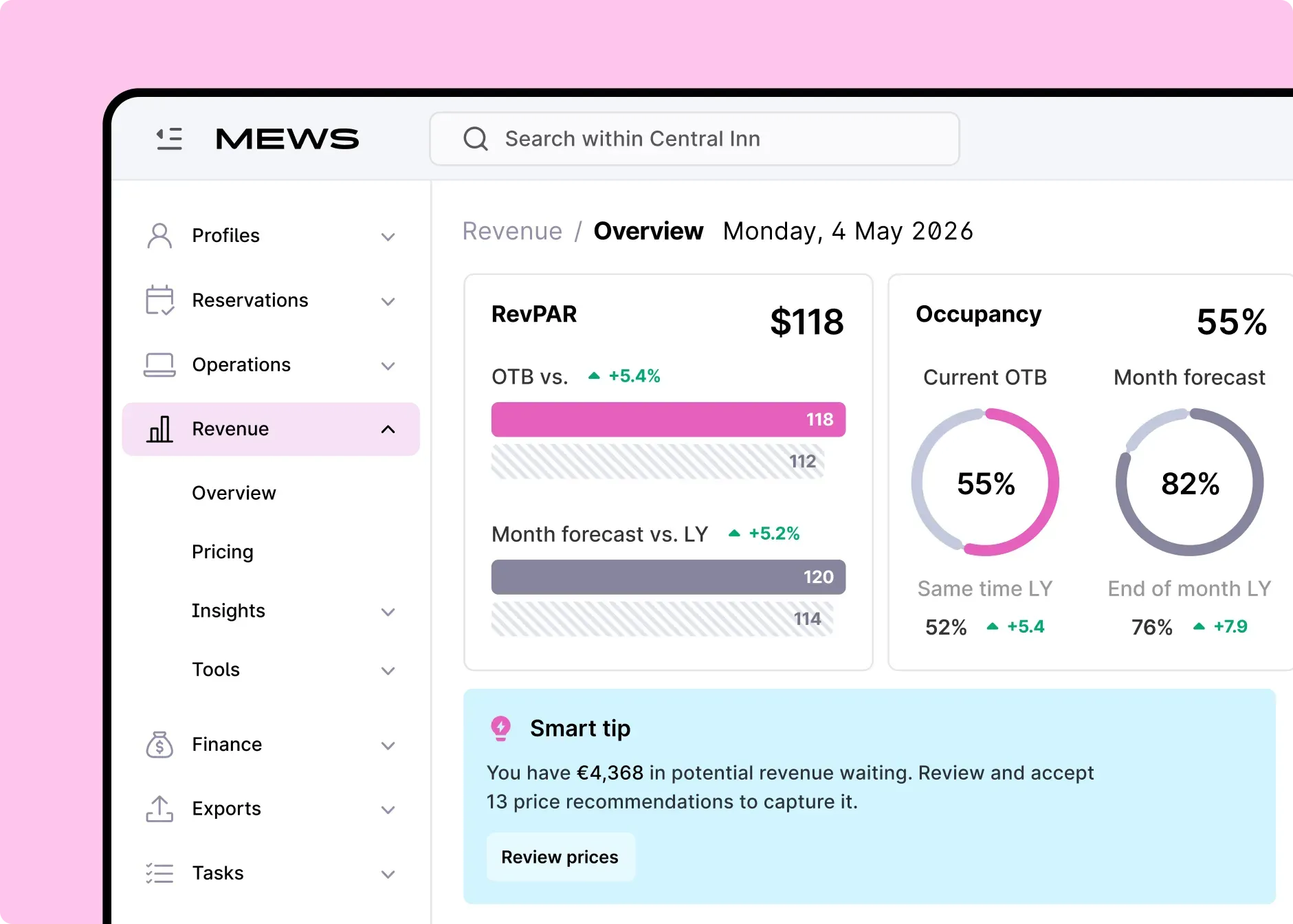The height and width of the screenshot is (924, 1293).
Task: Click the OTB vs. label
Action: [x=530, y=377]
